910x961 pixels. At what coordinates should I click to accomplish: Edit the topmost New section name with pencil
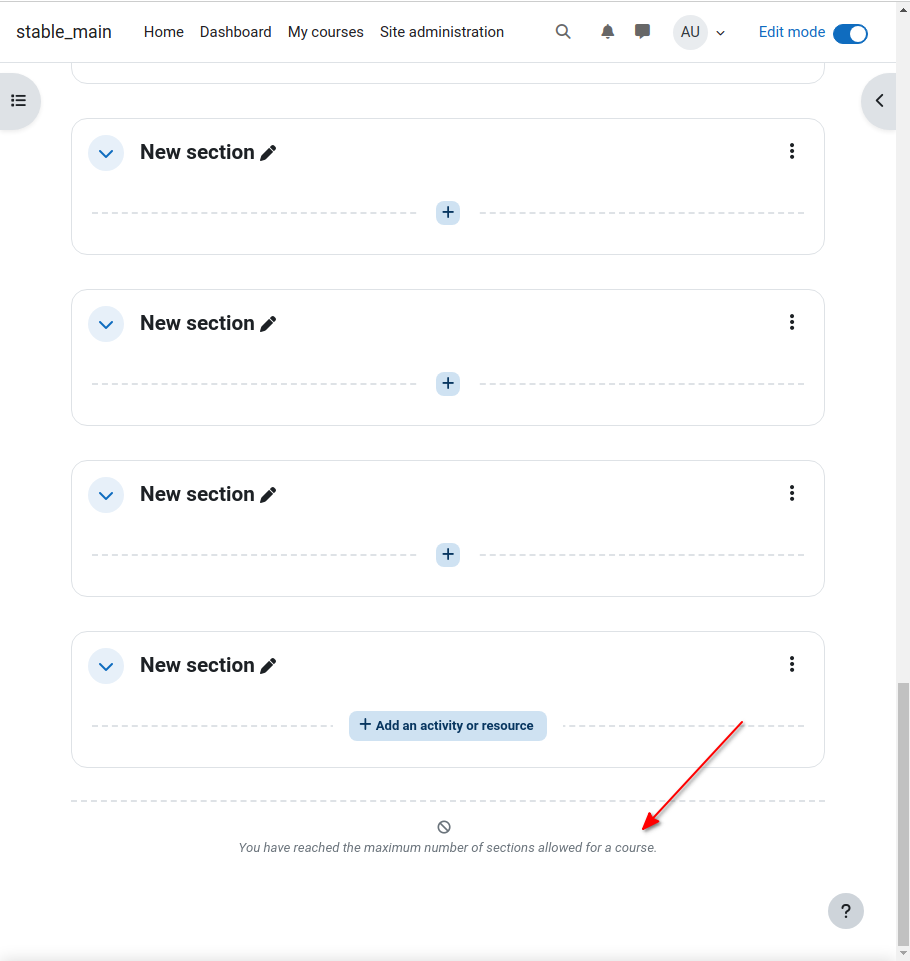(268, 153)
